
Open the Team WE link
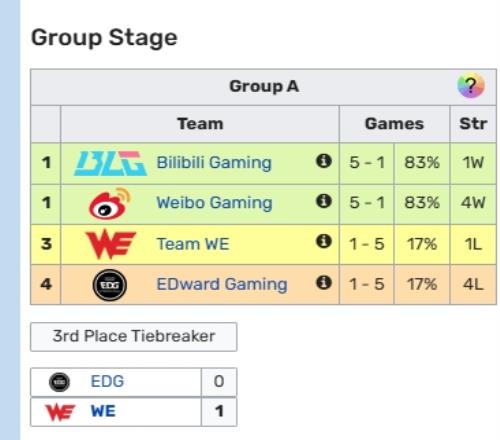(193, 244)
